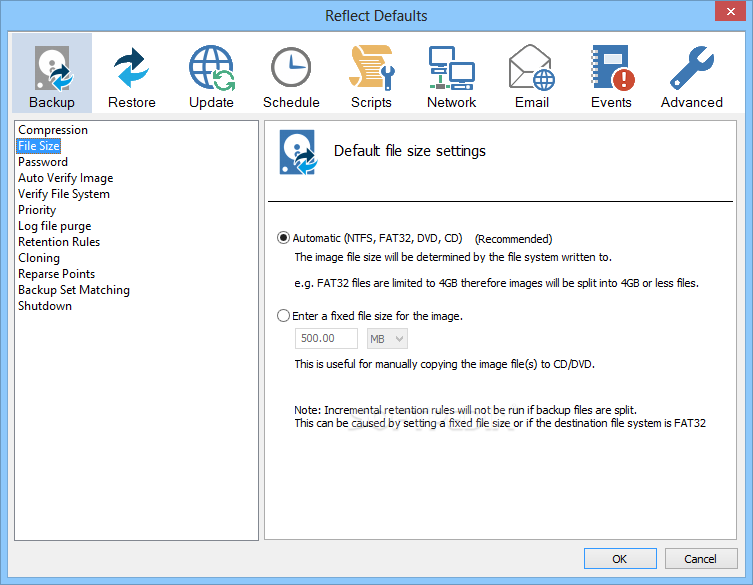The width and height of the screenshot is (753, 585).
Task: Select Cloning in the settings list
Action: pos(39,258)
